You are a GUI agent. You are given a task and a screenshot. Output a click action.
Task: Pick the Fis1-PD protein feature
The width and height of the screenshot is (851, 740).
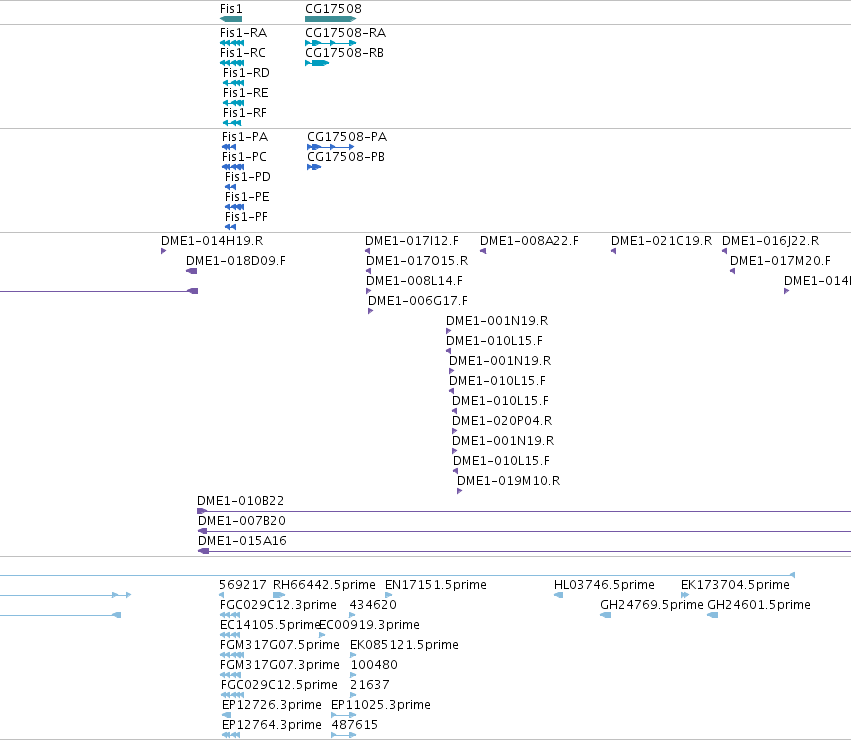247,177
